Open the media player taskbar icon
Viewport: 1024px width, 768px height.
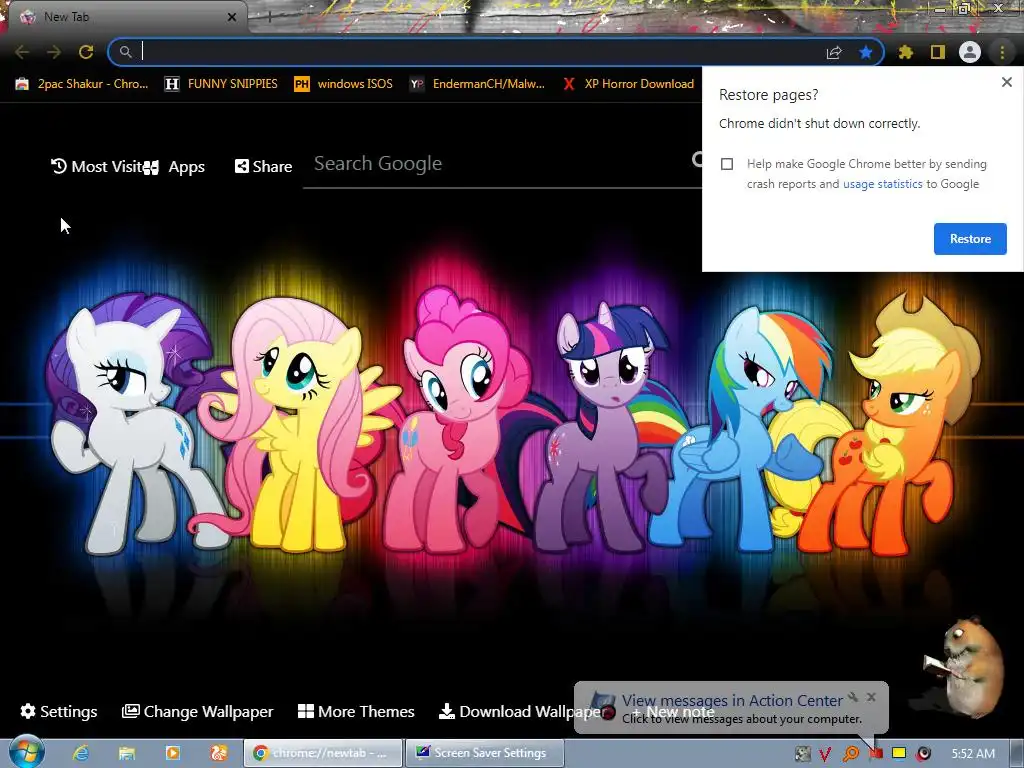(173, 753)
